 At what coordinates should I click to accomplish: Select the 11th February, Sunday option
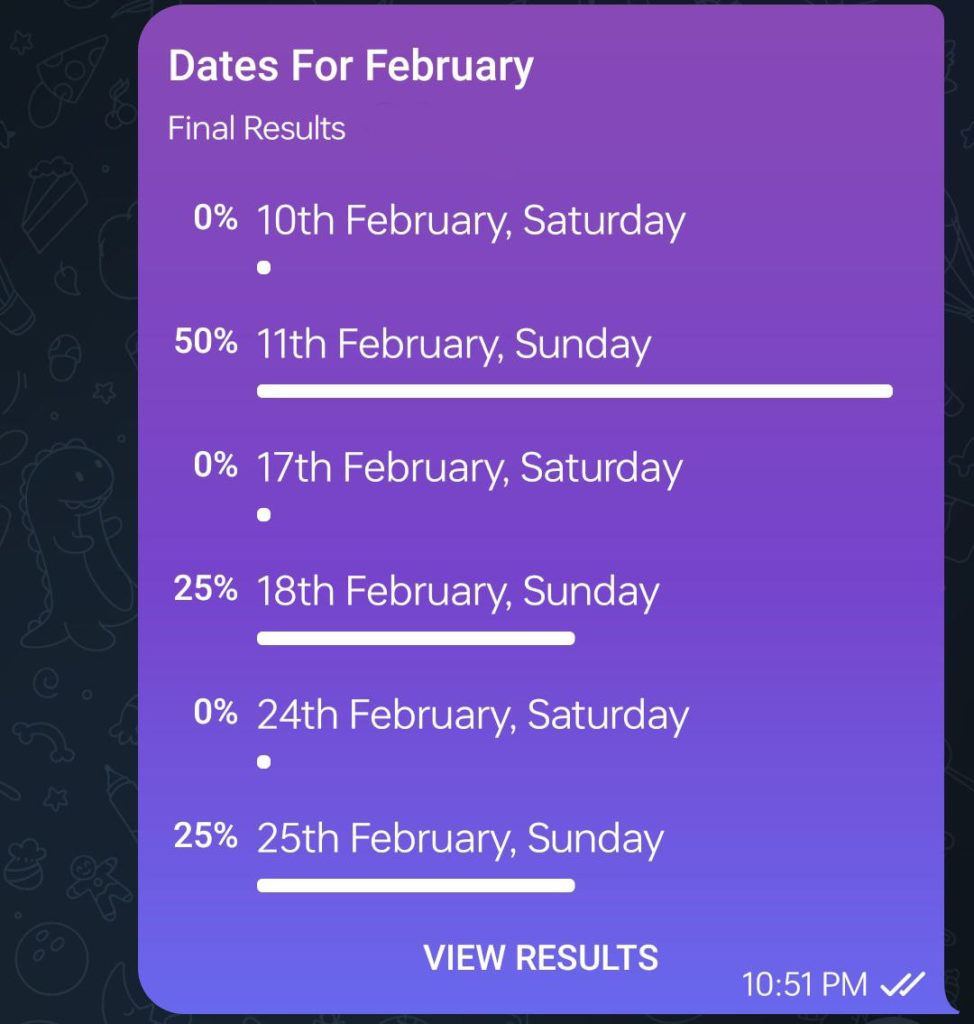pyautogui.click(x=454, y=344)
